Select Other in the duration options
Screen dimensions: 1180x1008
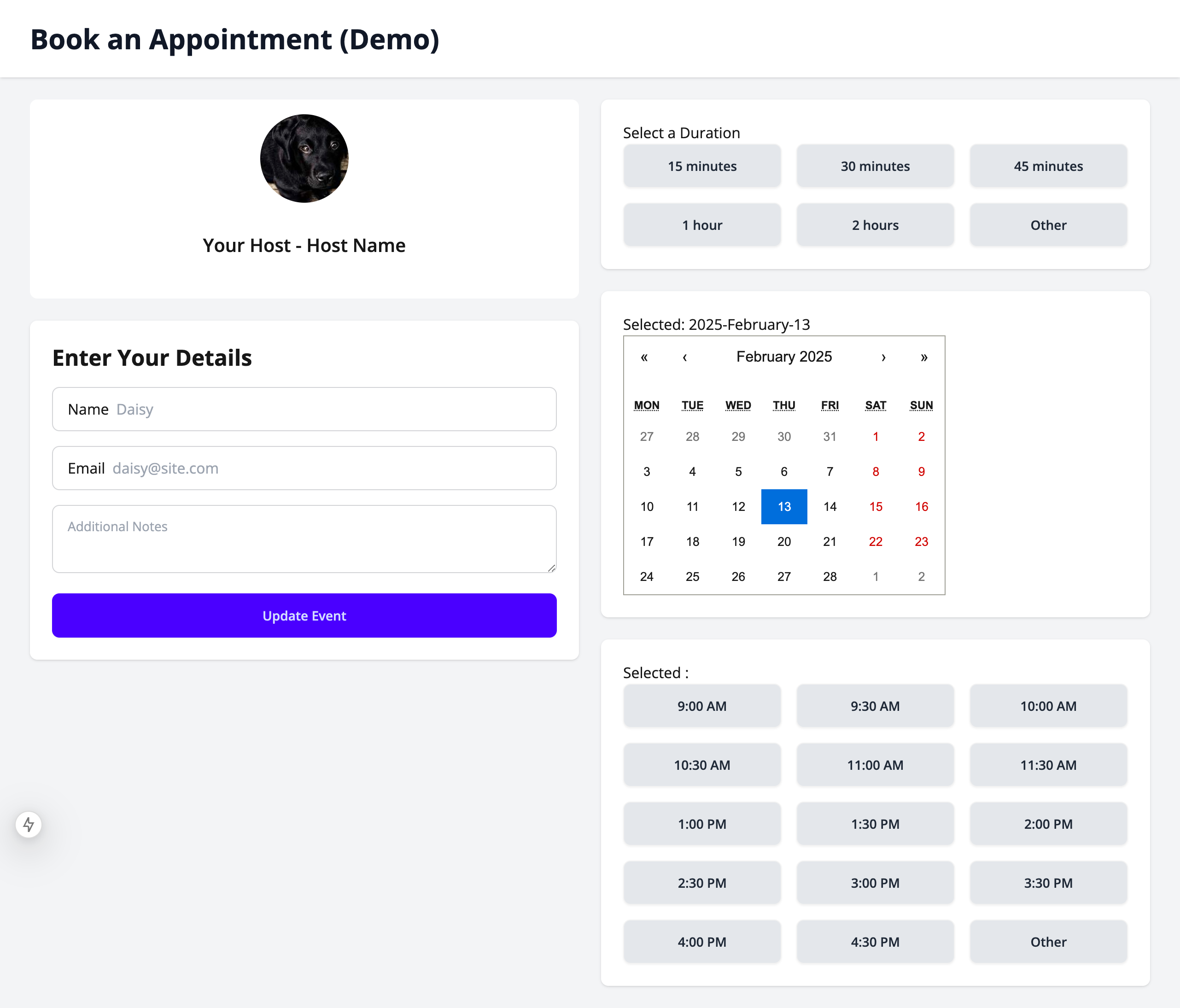1048,225
